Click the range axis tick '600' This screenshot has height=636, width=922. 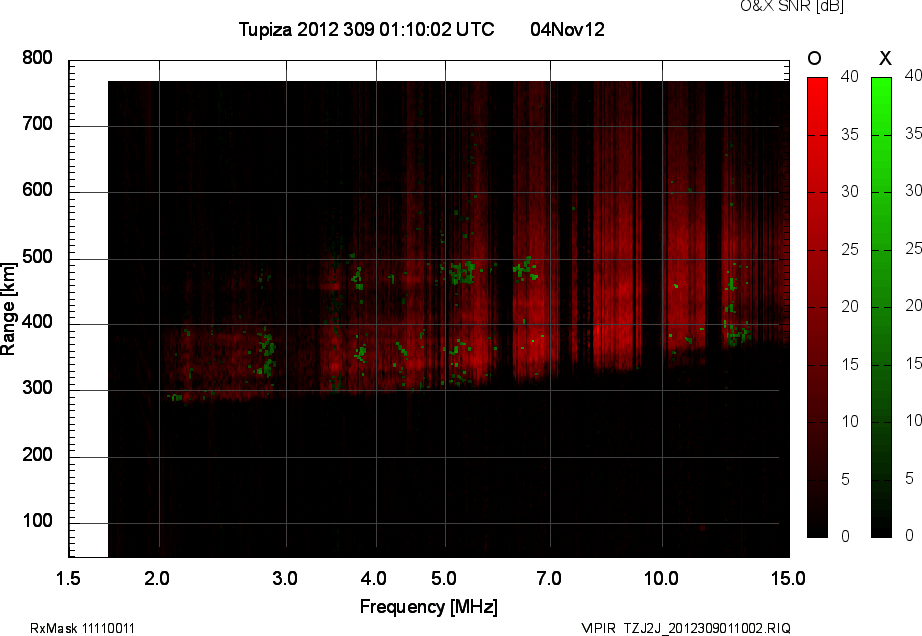[x=37, y=190]
